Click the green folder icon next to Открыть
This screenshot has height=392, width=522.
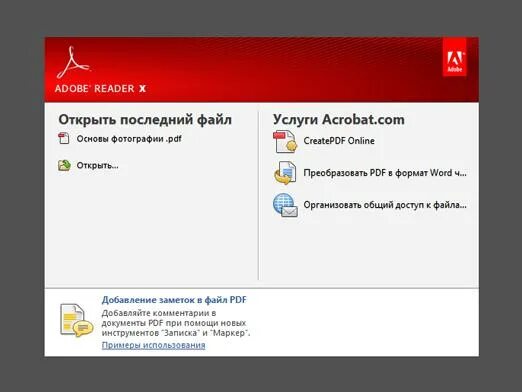(x=64, y=165)
